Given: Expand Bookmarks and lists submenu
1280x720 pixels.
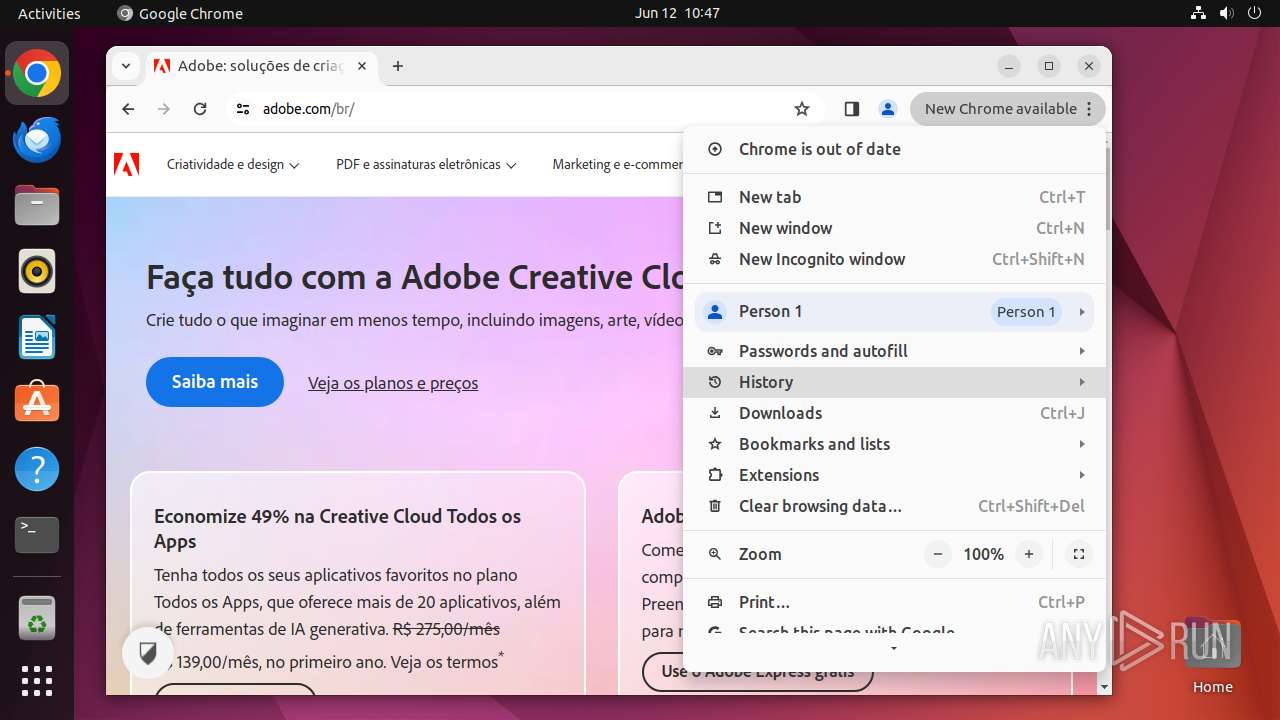Looking at the screenshot, I should [893, 444].
